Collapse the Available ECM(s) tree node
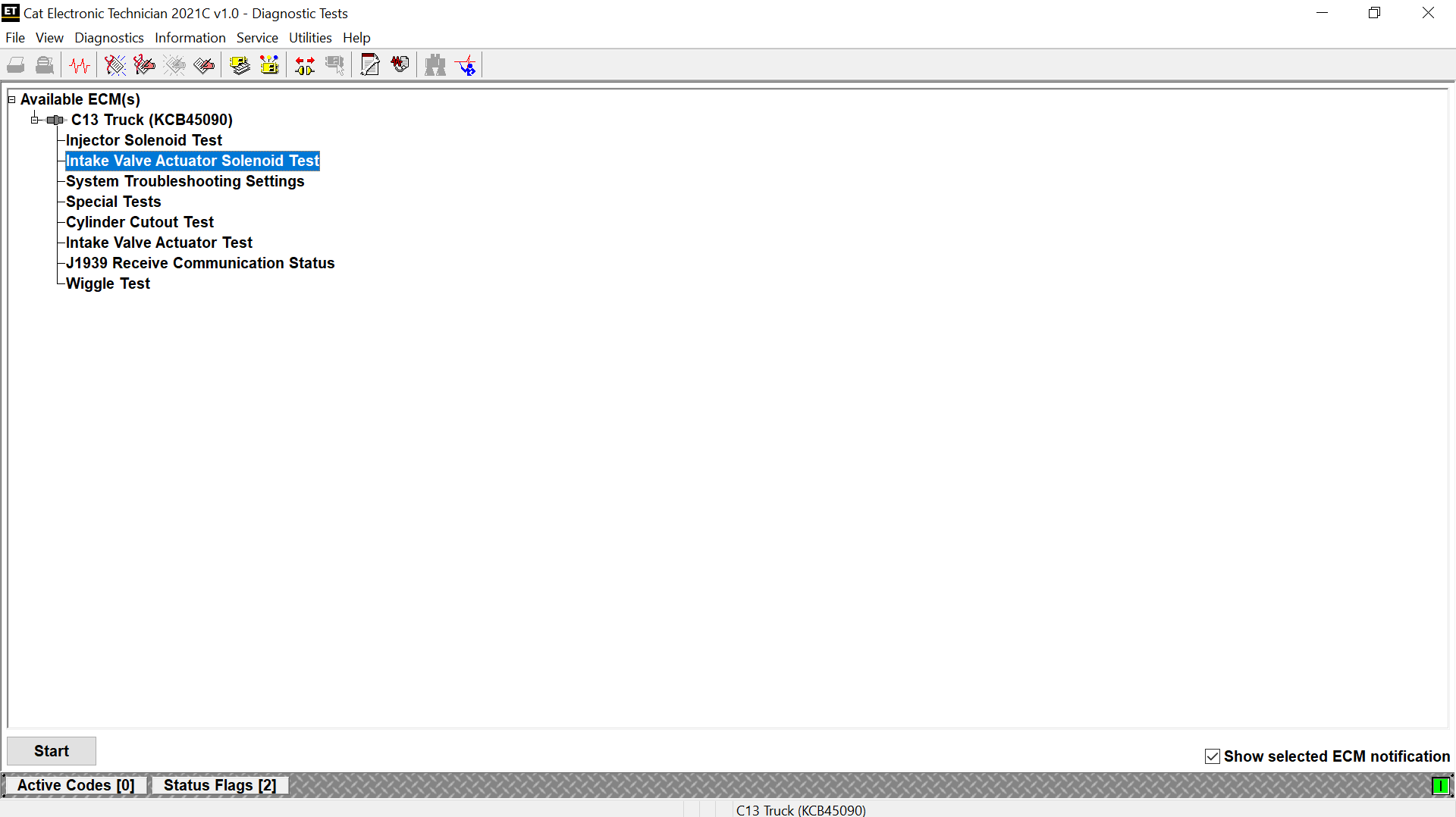Image resolution: width=1456 pixels, height=817 pixels. tap(11, 99)
